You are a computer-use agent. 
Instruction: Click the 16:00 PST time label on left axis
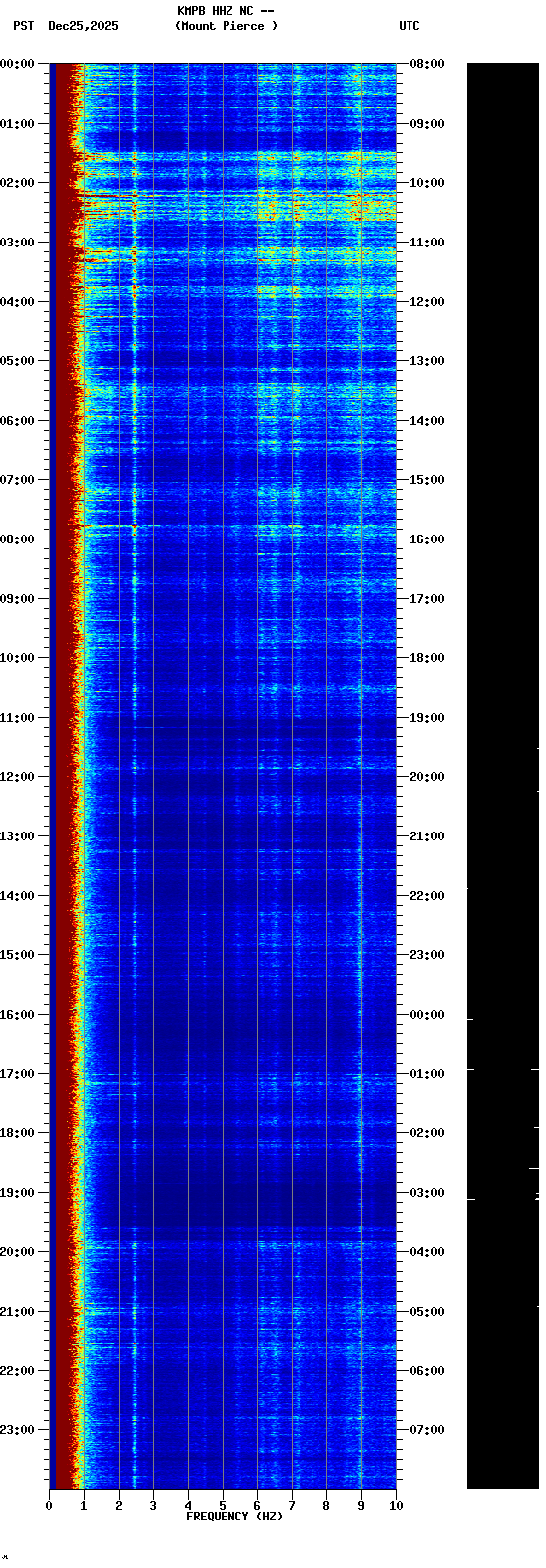click(x=17, y=1015)
